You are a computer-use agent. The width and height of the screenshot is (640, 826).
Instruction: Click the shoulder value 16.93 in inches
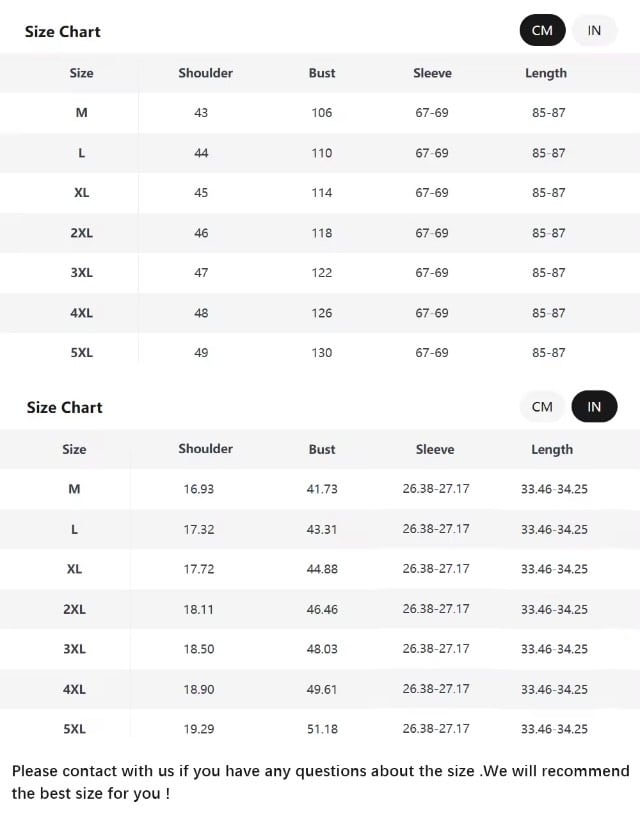198,489
